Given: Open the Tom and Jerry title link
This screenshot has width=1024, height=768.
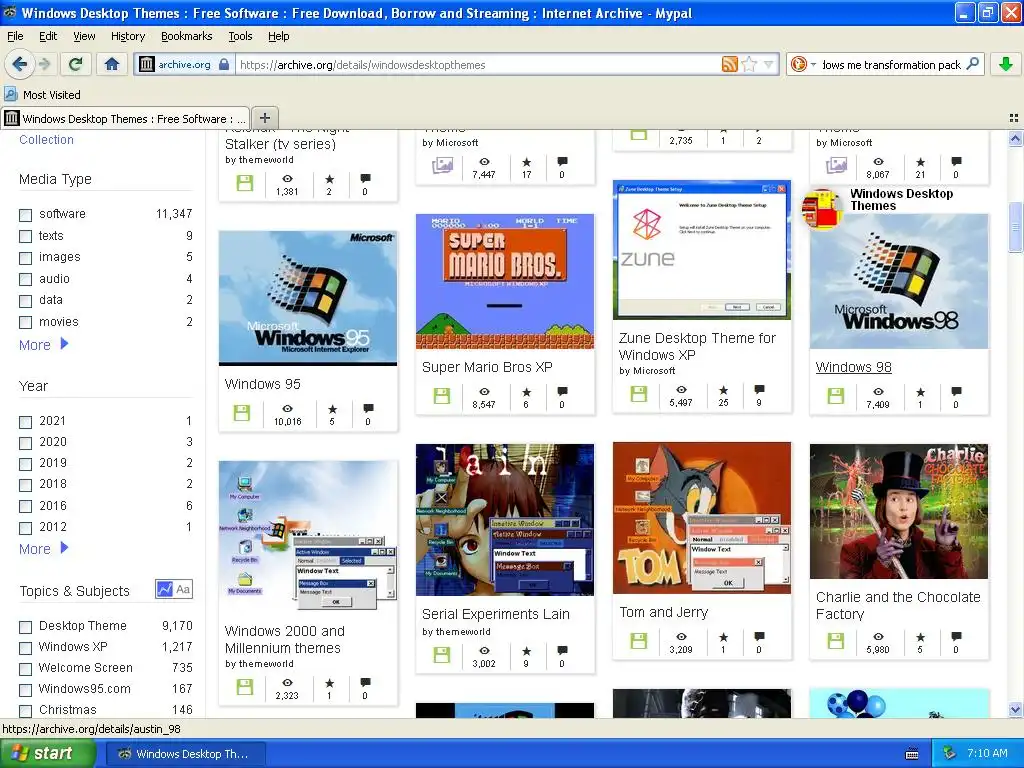Looking at the screenshot, I should 664,612.
